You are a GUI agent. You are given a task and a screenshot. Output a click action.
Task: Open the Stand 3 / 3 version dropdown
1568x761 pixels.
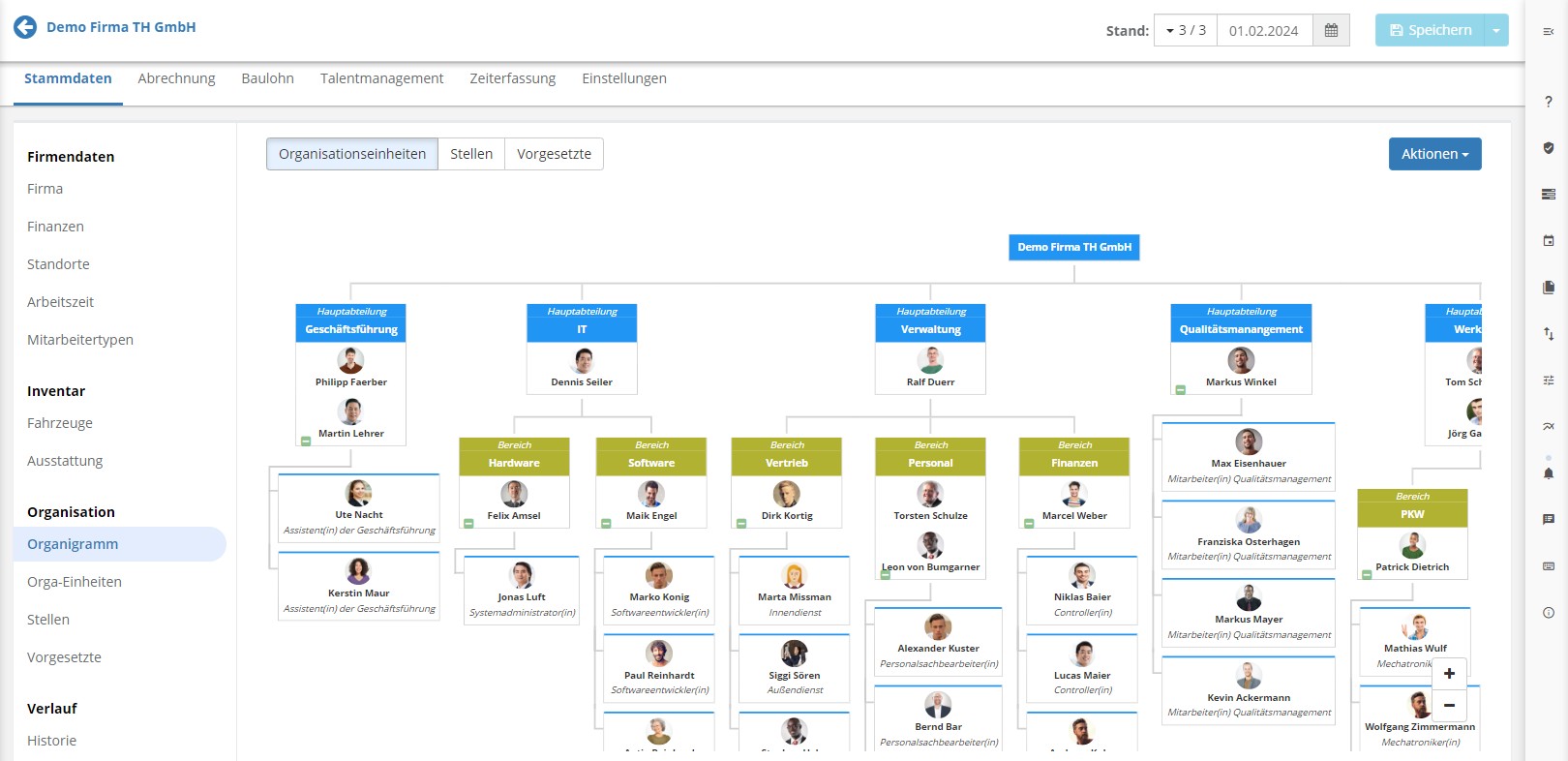(x=1186, y=31)
